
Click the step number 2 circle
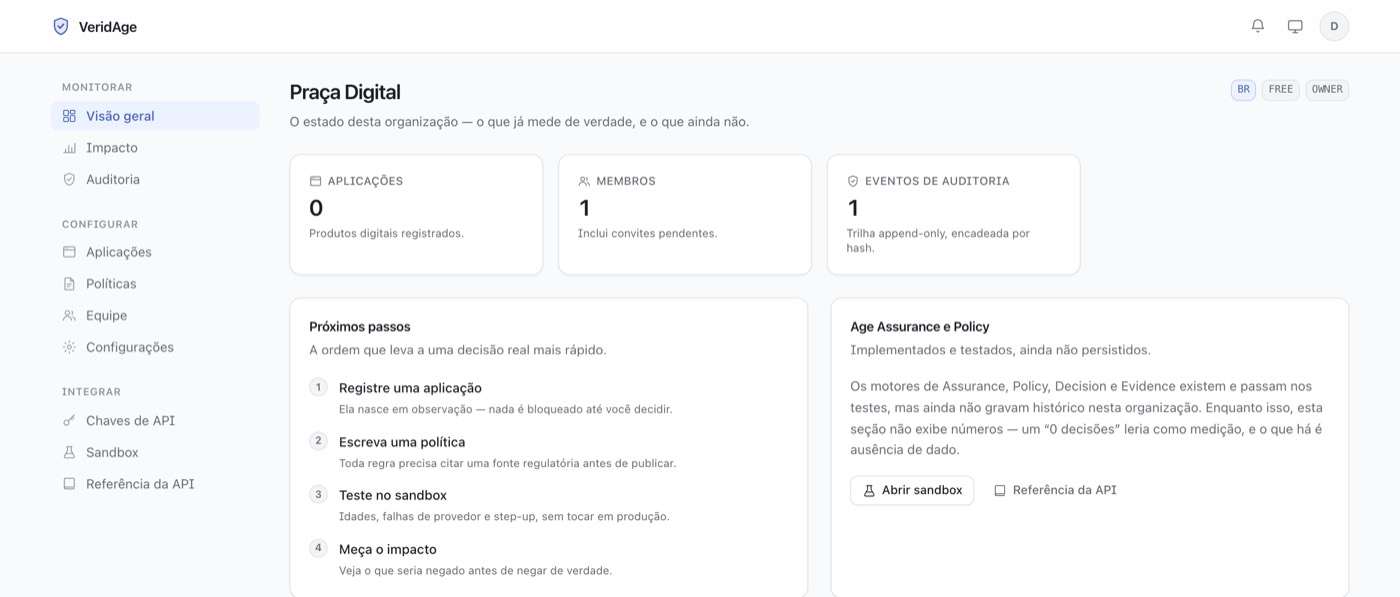[318, 441]
